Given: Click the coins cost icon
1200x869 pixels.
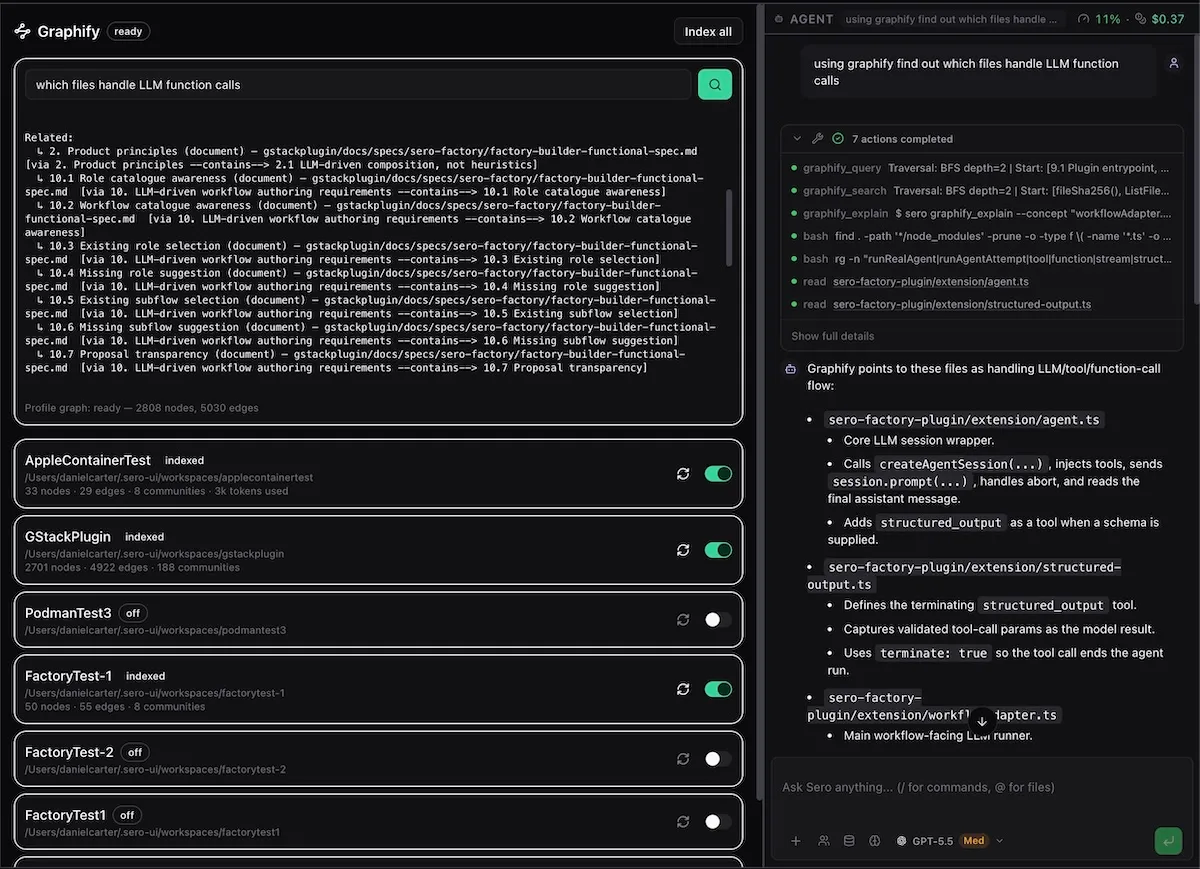Looking at the screenshot, I should tap(1141, 19).
